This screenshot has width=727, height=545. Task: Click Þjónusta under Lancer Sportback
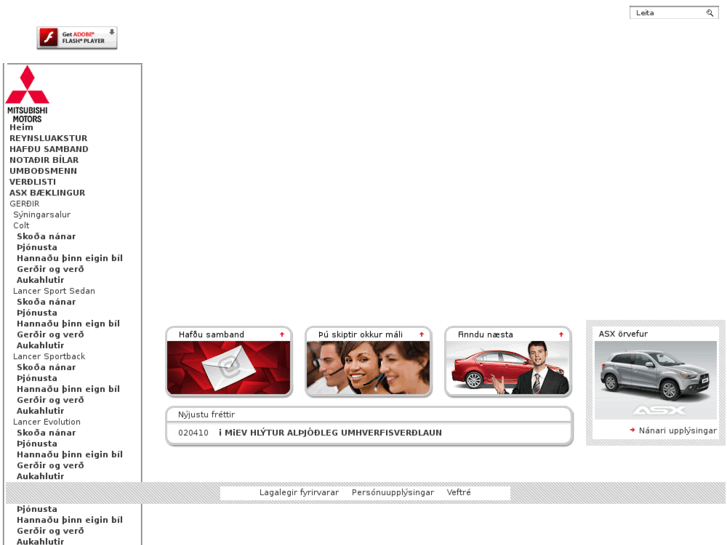coord(37,378)
